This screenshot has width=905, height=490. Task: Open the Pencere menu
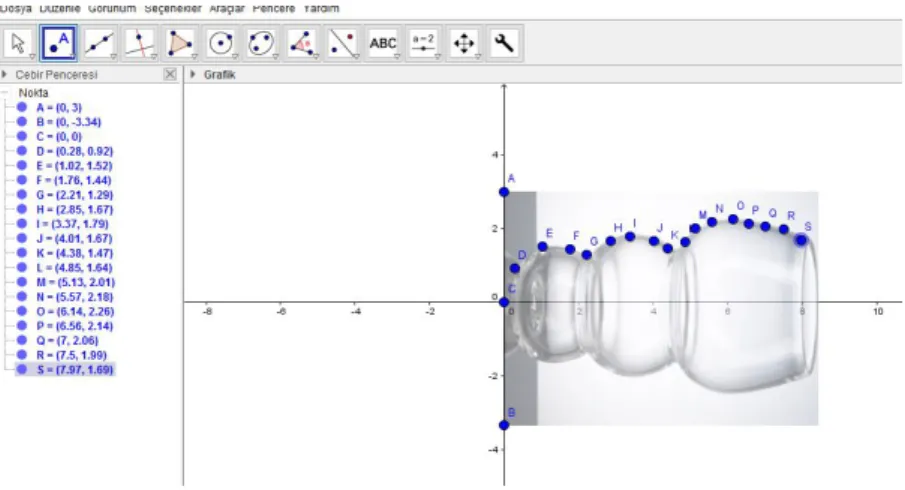pyautogui.click(x=274, y=8)
